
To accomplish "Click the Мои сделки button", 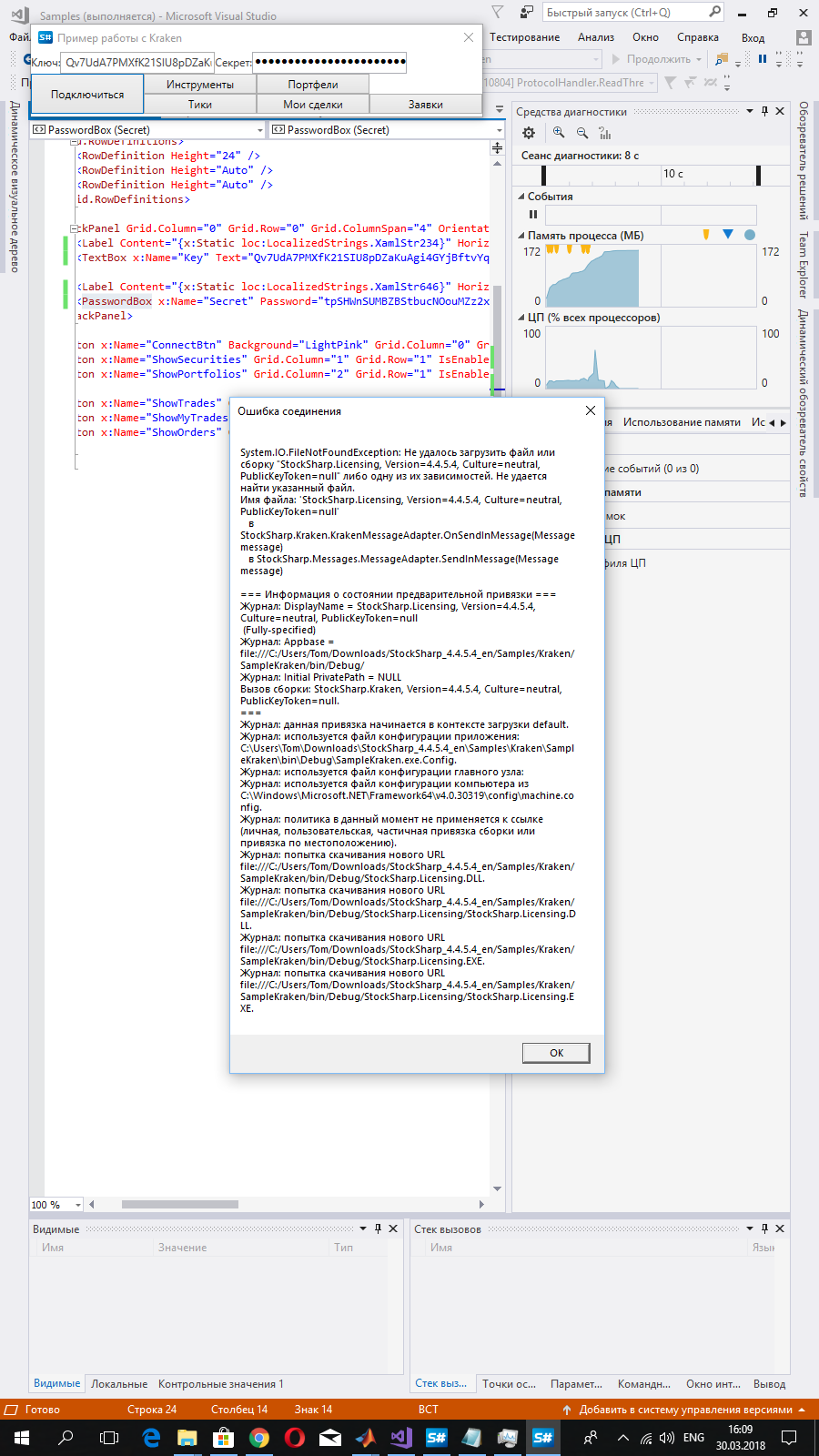I will click(313, 105).
